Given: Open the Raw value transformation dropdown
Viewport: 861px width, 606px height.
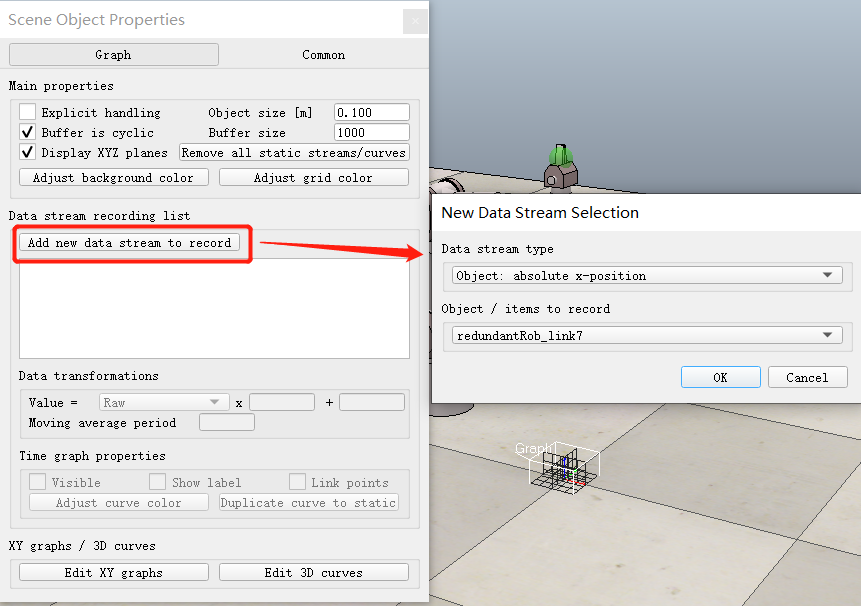Looking at the screenshot, I should pyautogui.click(x=164, y=402).
